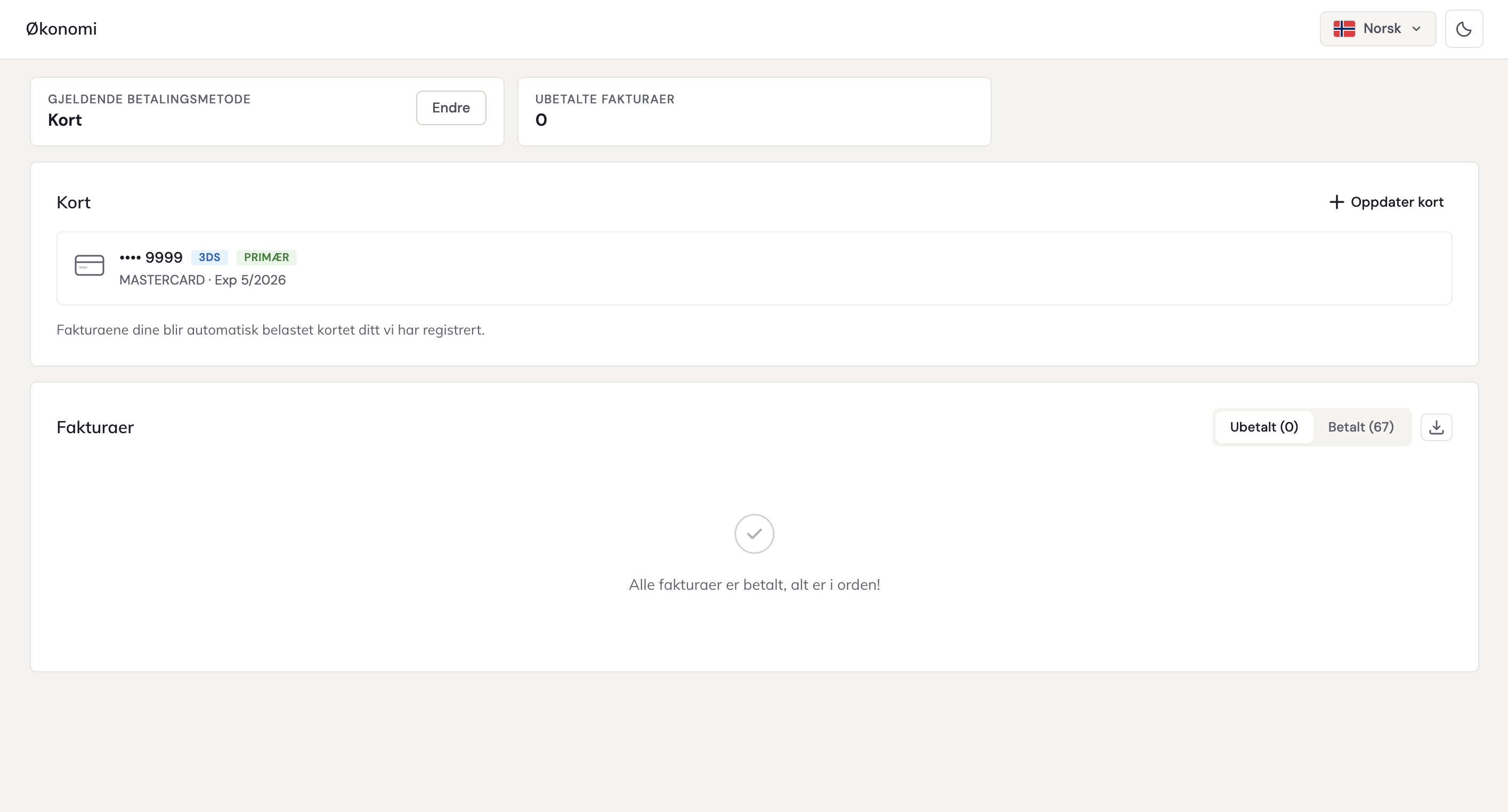
Task: Switch to Betalt (67) tab
Action: coord(1360,427)
